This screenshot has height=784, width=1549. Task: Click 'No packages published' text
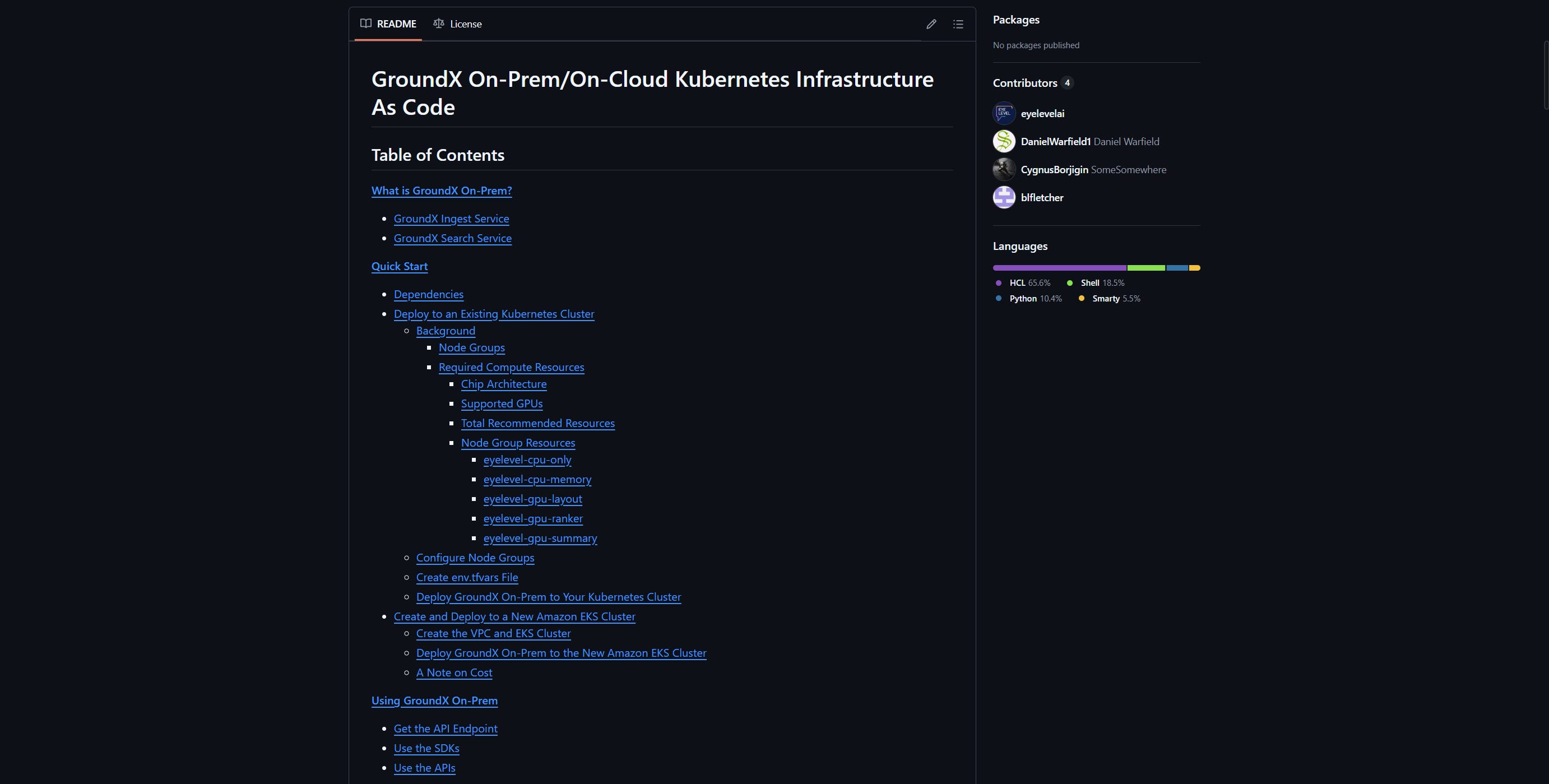1036,45
